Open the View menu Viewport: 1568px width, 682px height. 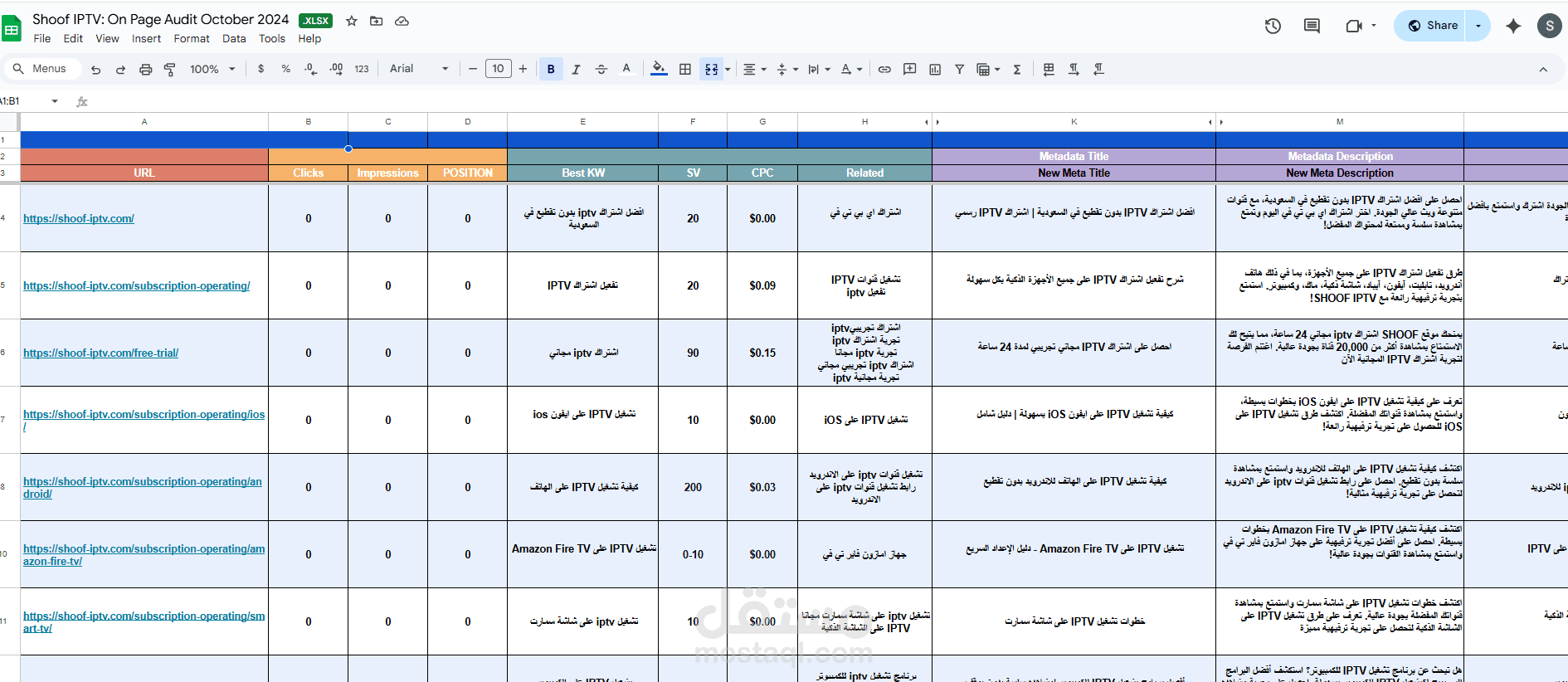tap(107, 38)
